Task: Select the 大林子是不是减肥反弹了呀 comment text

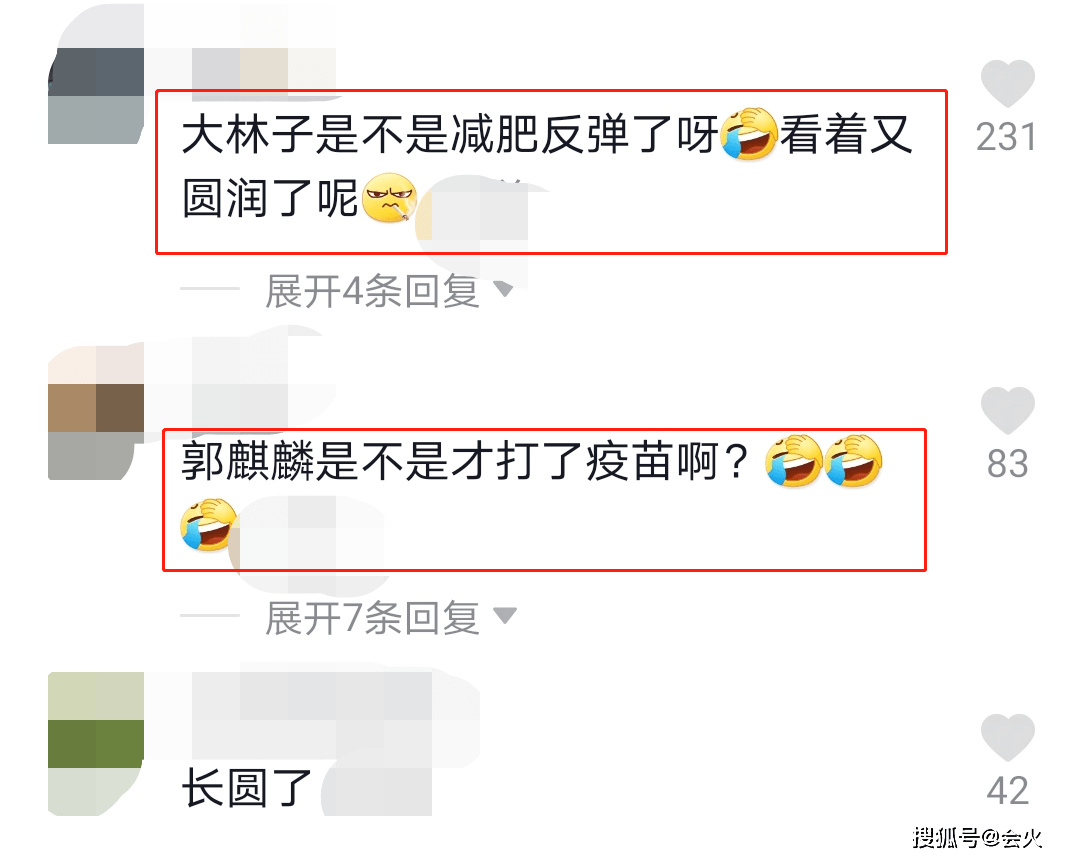Action: (x=450, y=134)
